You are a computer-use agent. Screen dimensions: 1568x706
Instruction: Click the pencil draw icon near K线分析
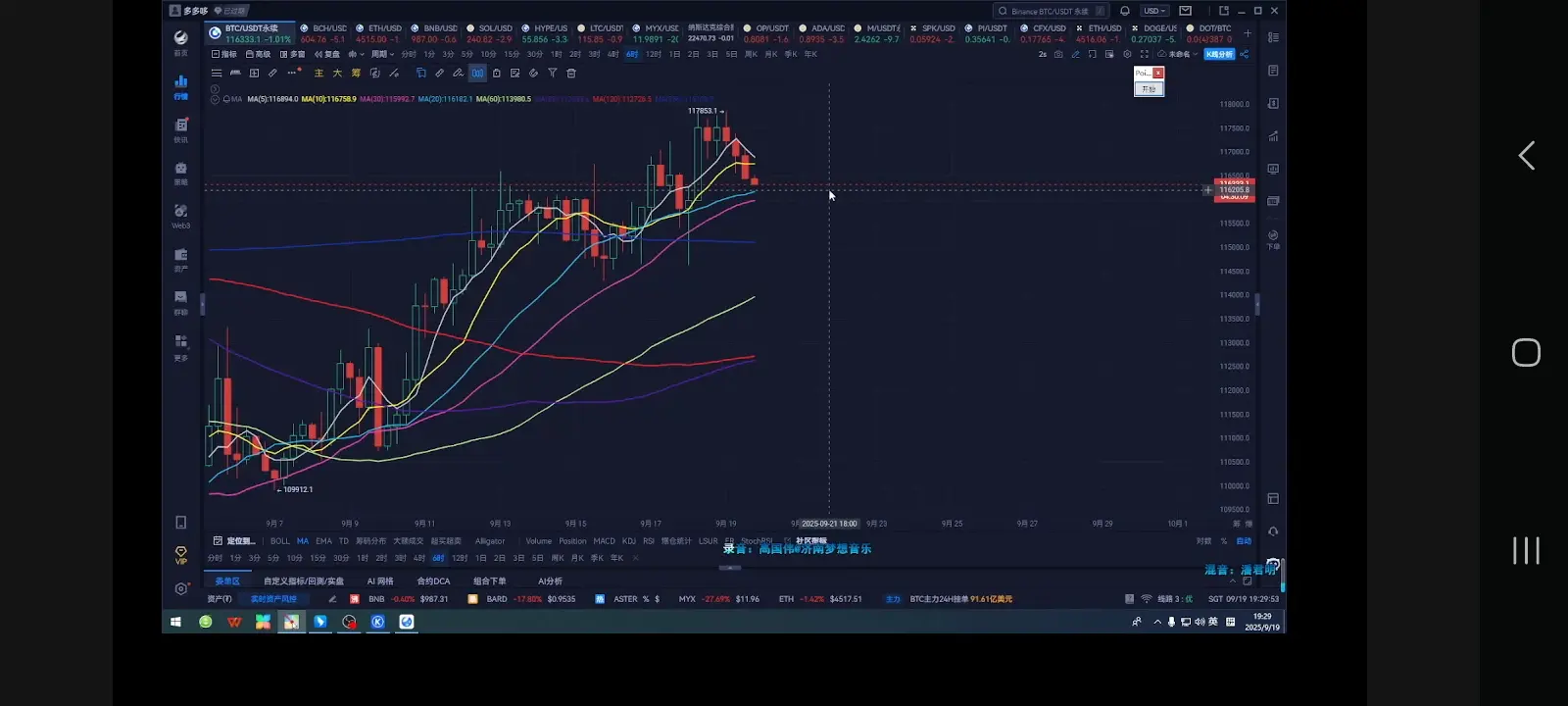[1076, 54]
